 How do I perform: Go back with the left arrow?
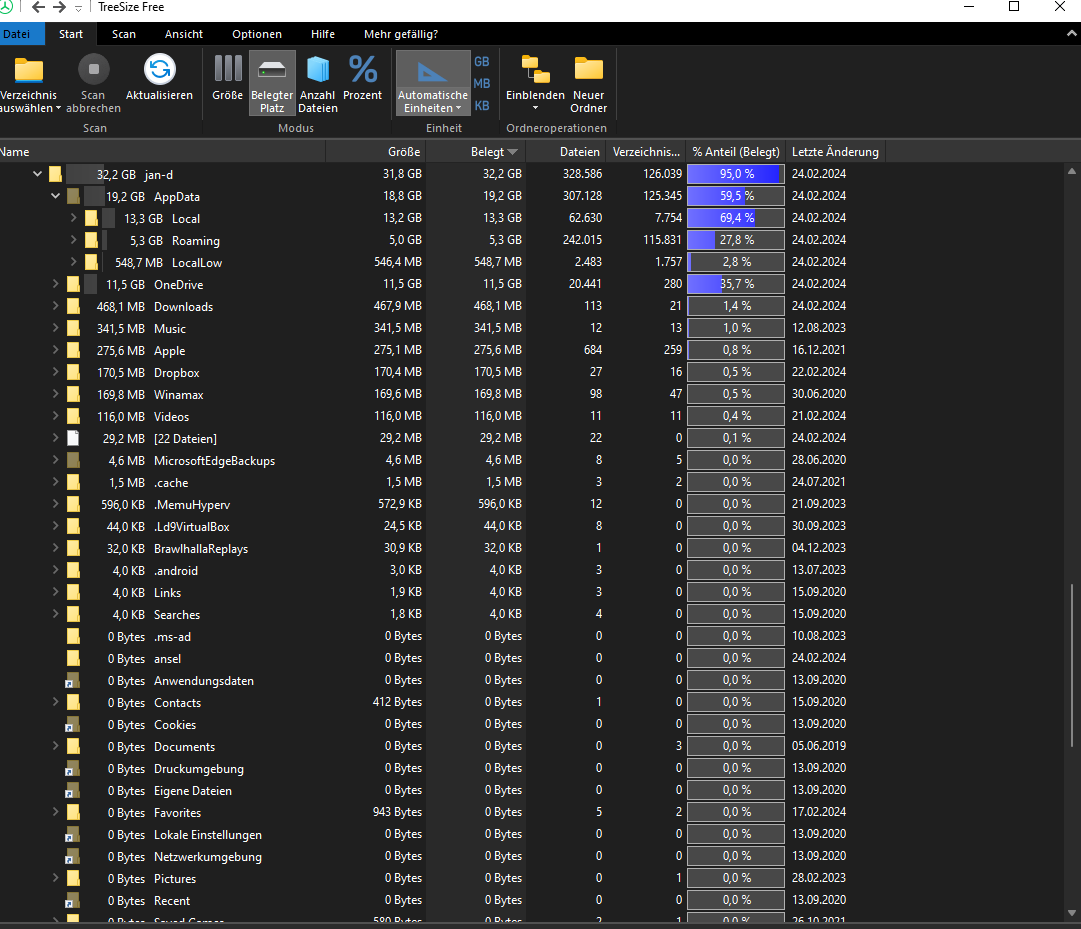(x=38, y=7)
